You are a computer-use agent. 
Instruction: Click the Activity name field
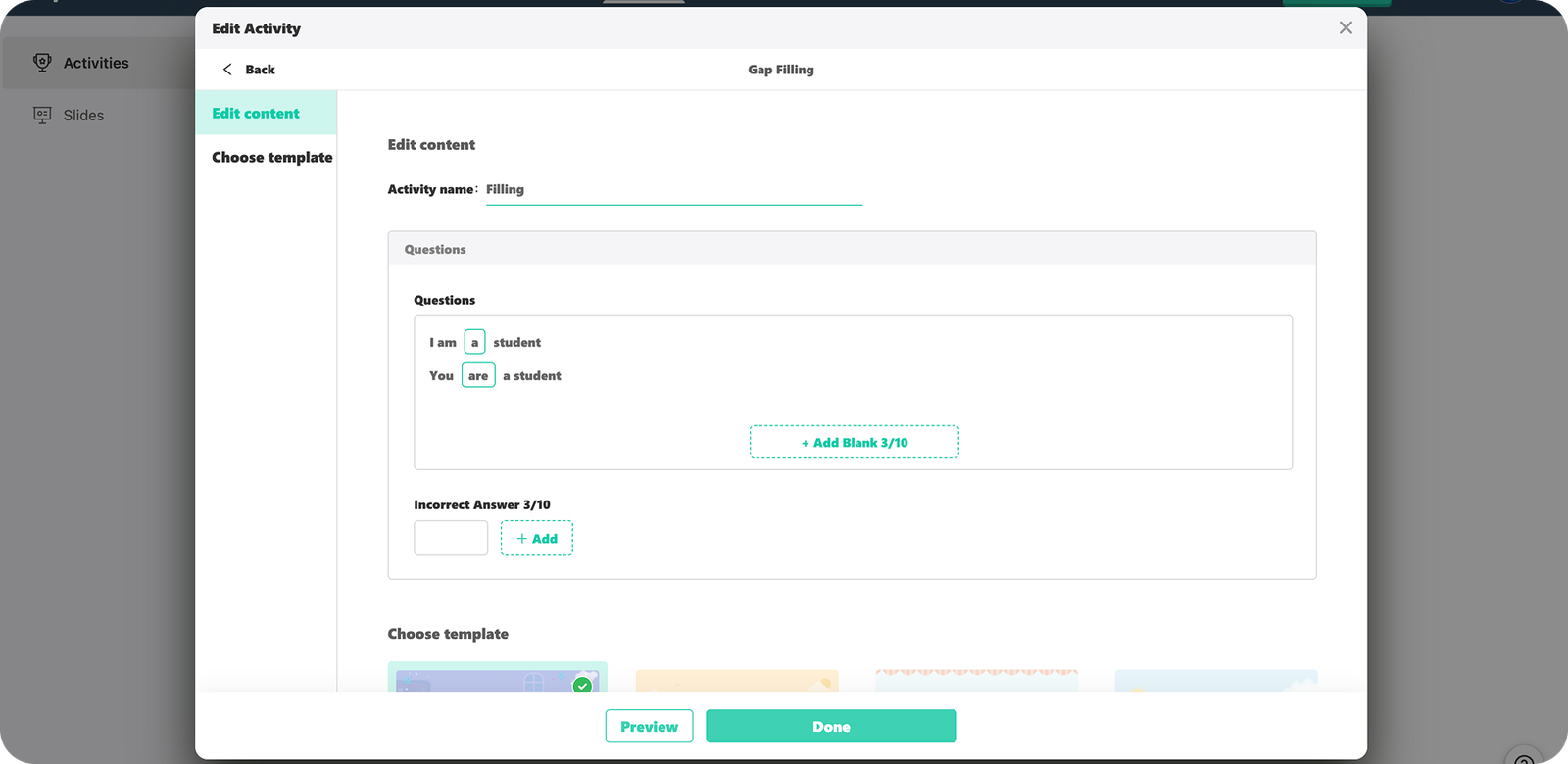click(673, 190)
